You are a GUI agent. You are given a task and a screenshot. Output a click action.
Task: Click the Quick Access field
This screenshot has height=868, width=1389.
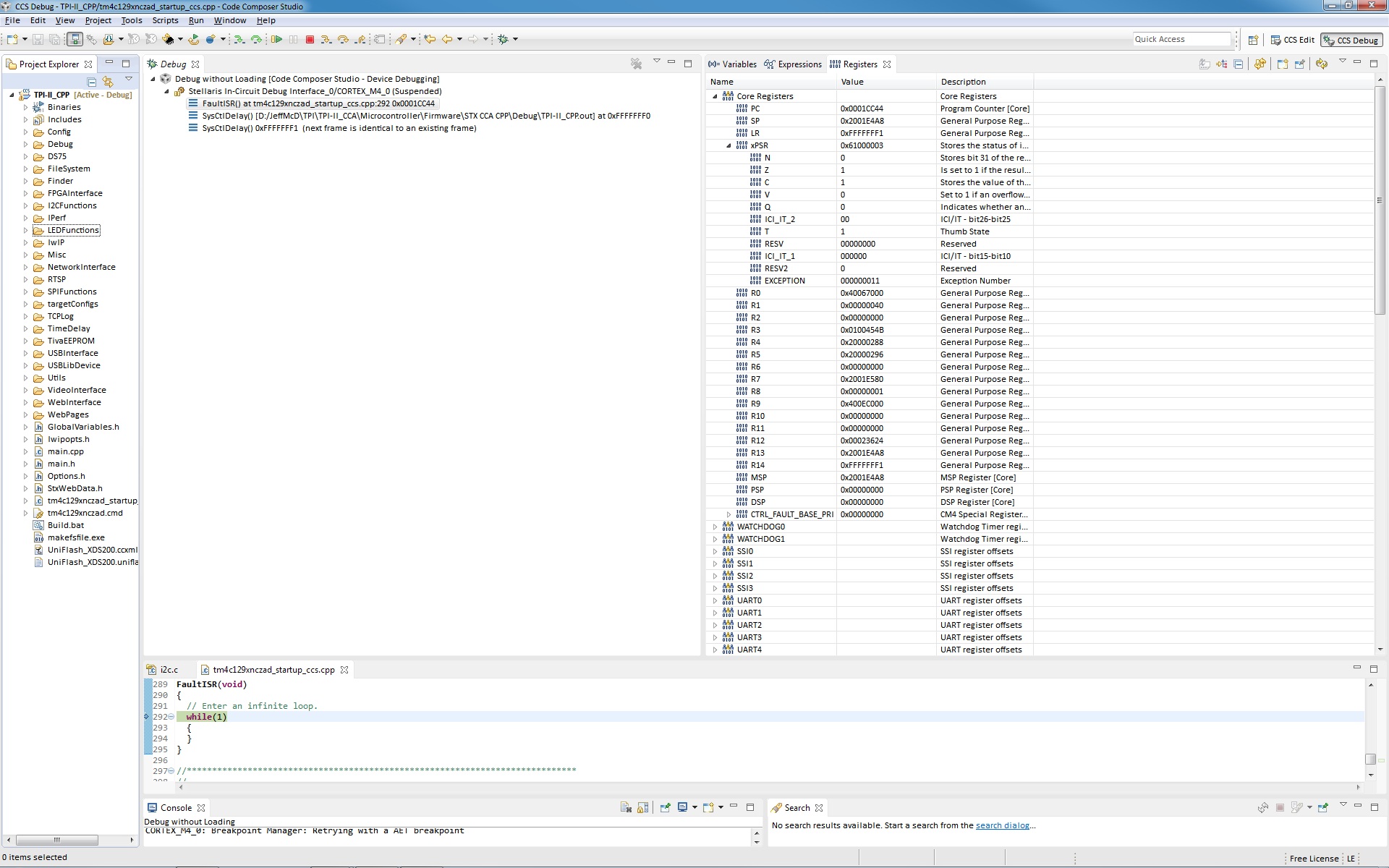click(1181, 39)
